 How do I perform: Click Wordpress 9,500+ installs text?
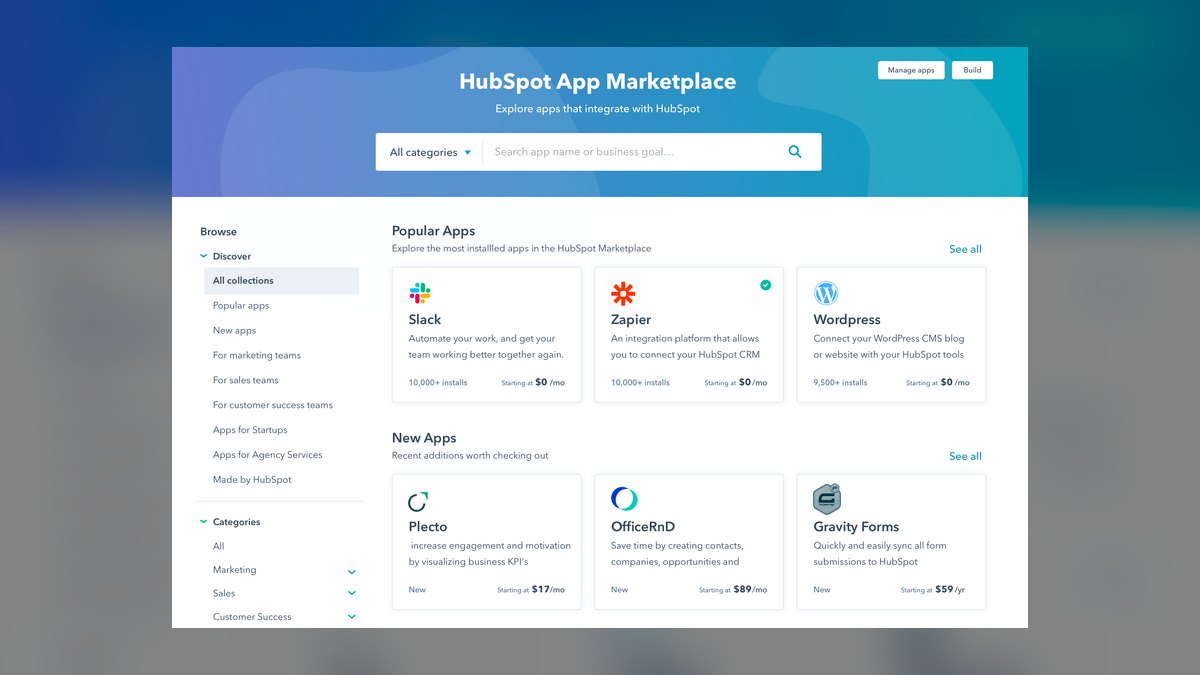841,383
